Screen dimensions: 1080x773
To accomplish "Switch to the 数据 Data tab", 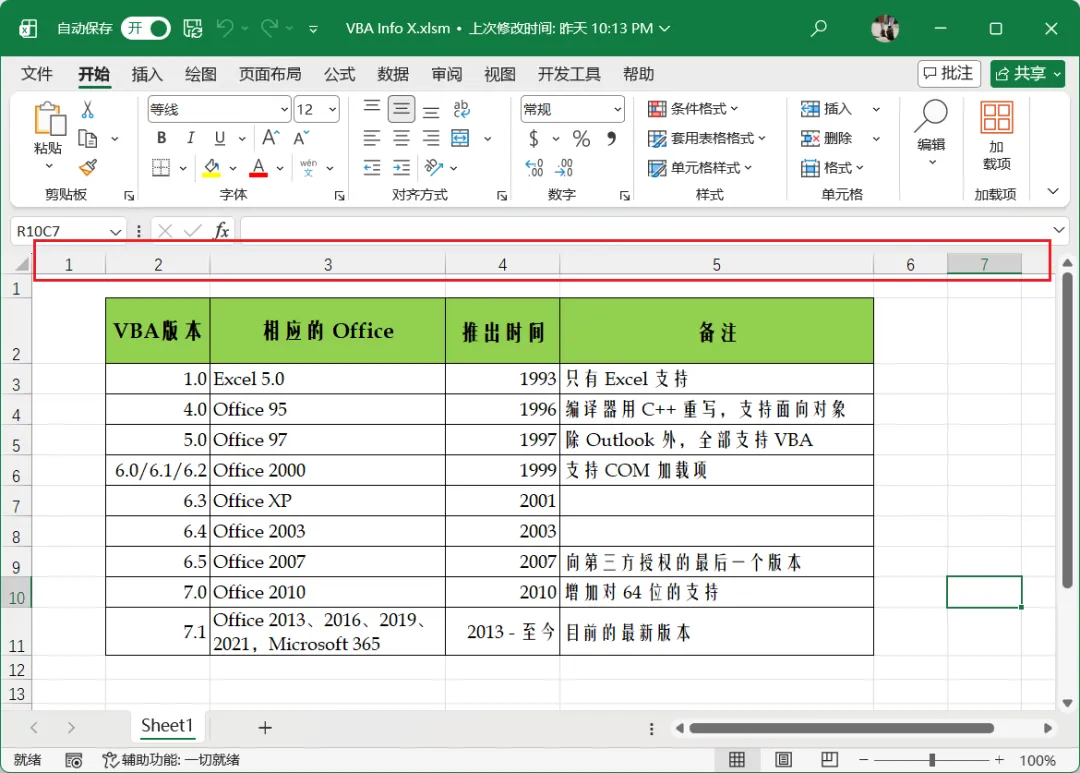I will tap(393, 74).
